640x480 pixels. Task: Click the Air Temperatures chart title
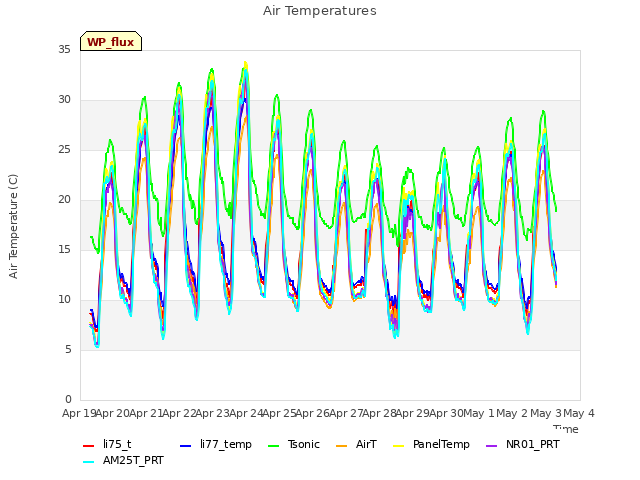(320, 11)
